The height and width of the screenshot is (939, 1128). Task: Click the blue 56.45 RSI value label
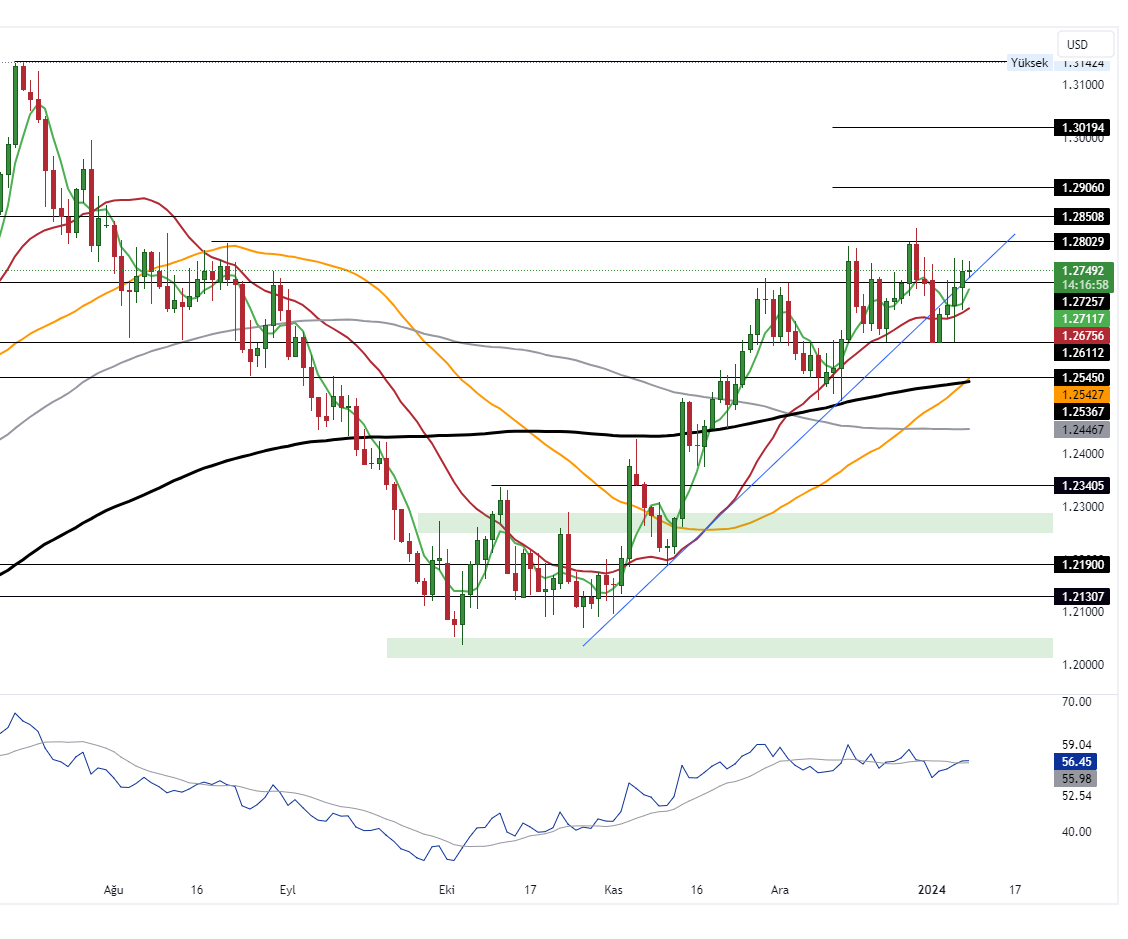[x=1075, y=761]
